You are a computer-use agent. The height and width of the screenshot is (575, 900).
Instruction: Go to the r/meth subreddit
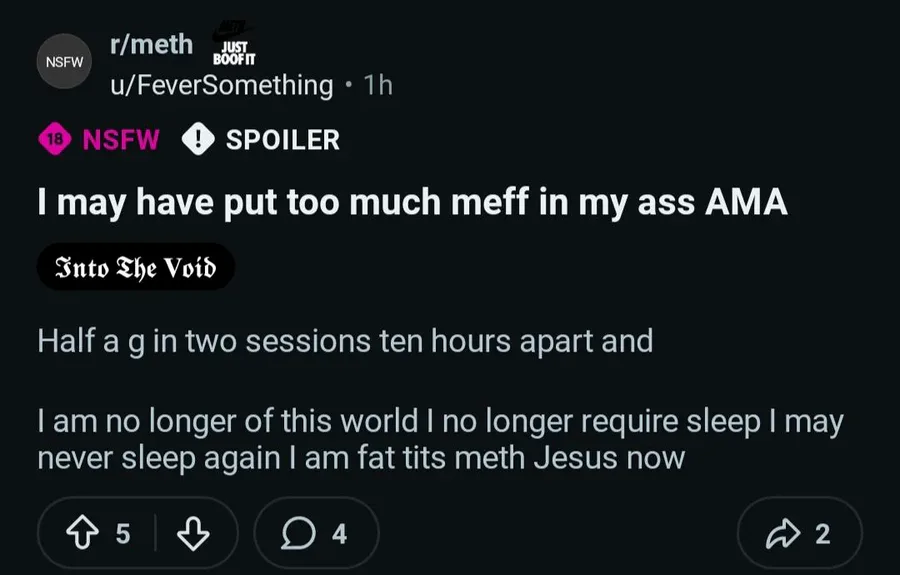[151, 45]
